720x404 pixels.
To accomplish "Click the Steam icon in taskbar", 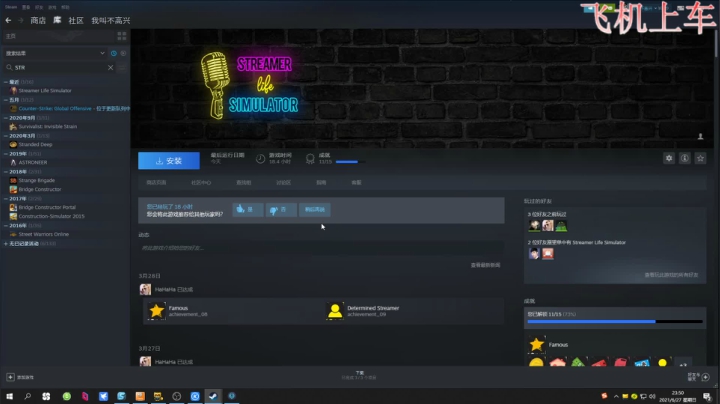I will [213, 396].
